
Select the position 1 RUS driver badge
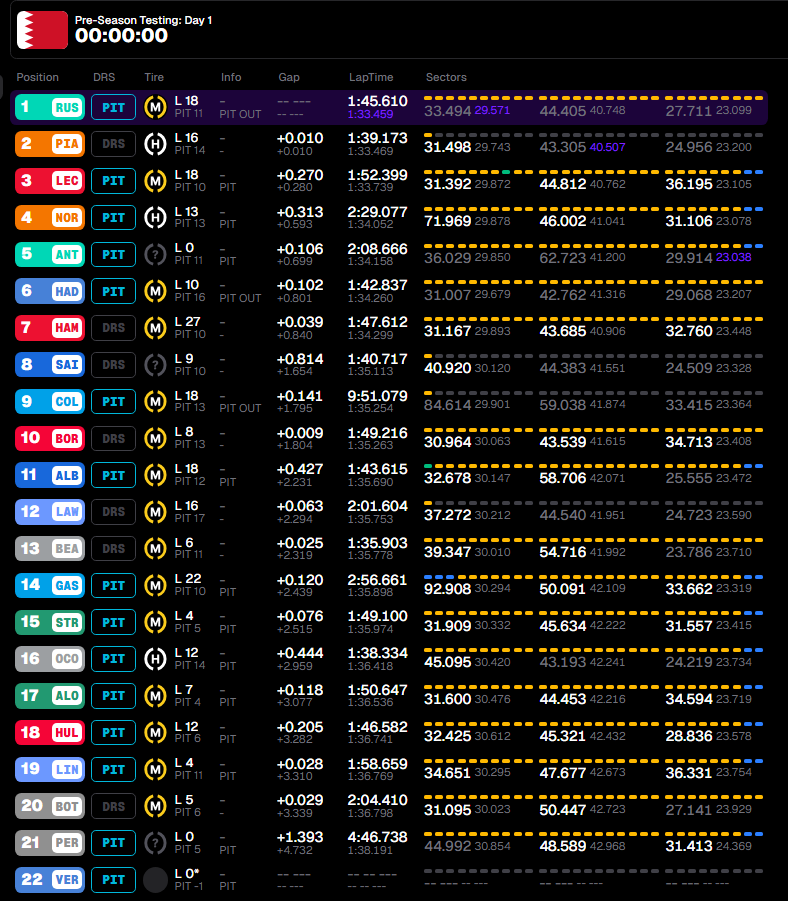[x=50, y=107]
